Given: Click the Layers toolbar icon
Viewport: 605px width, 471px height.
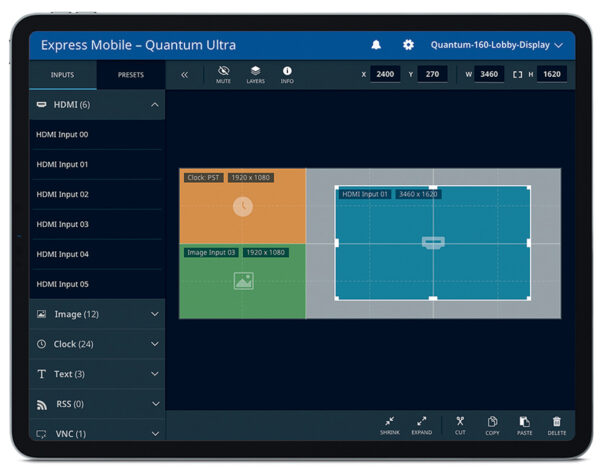Looking at the screenshot, I should click(x=256, y=74).
